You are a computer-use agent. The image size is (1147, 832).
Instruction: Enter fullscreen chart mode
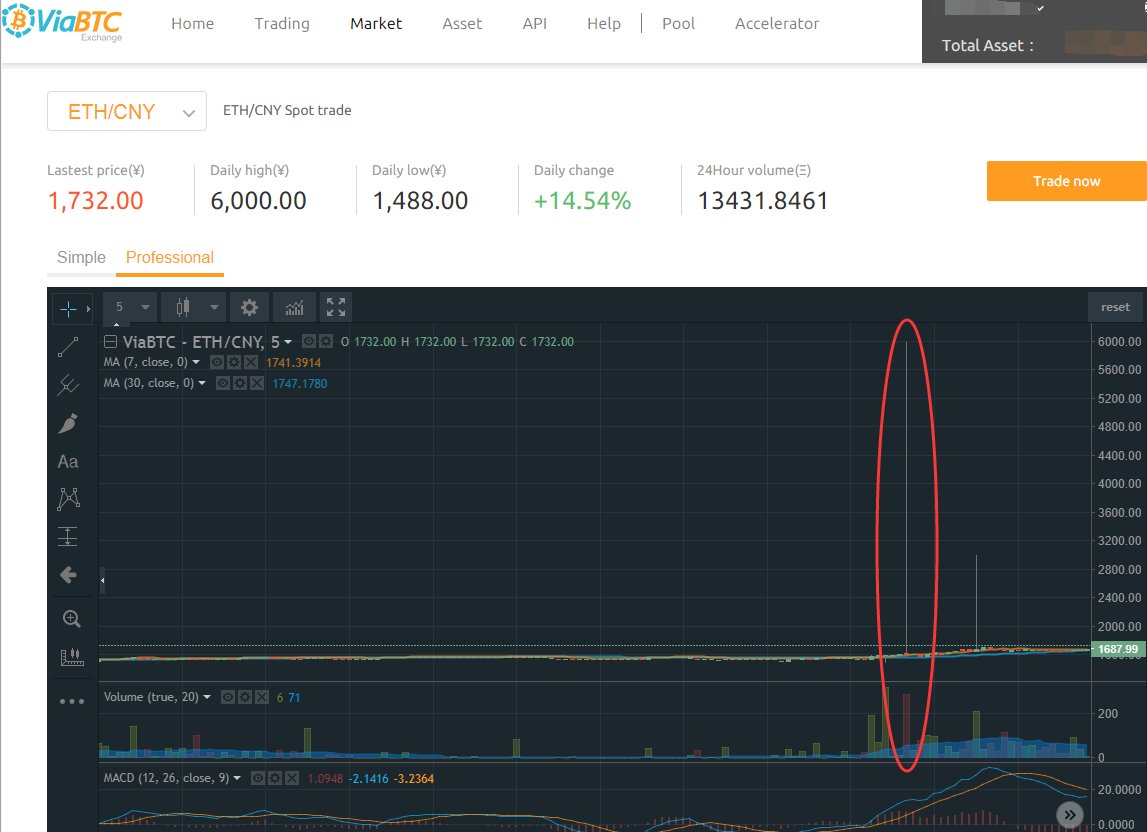(x=336, y=307)
